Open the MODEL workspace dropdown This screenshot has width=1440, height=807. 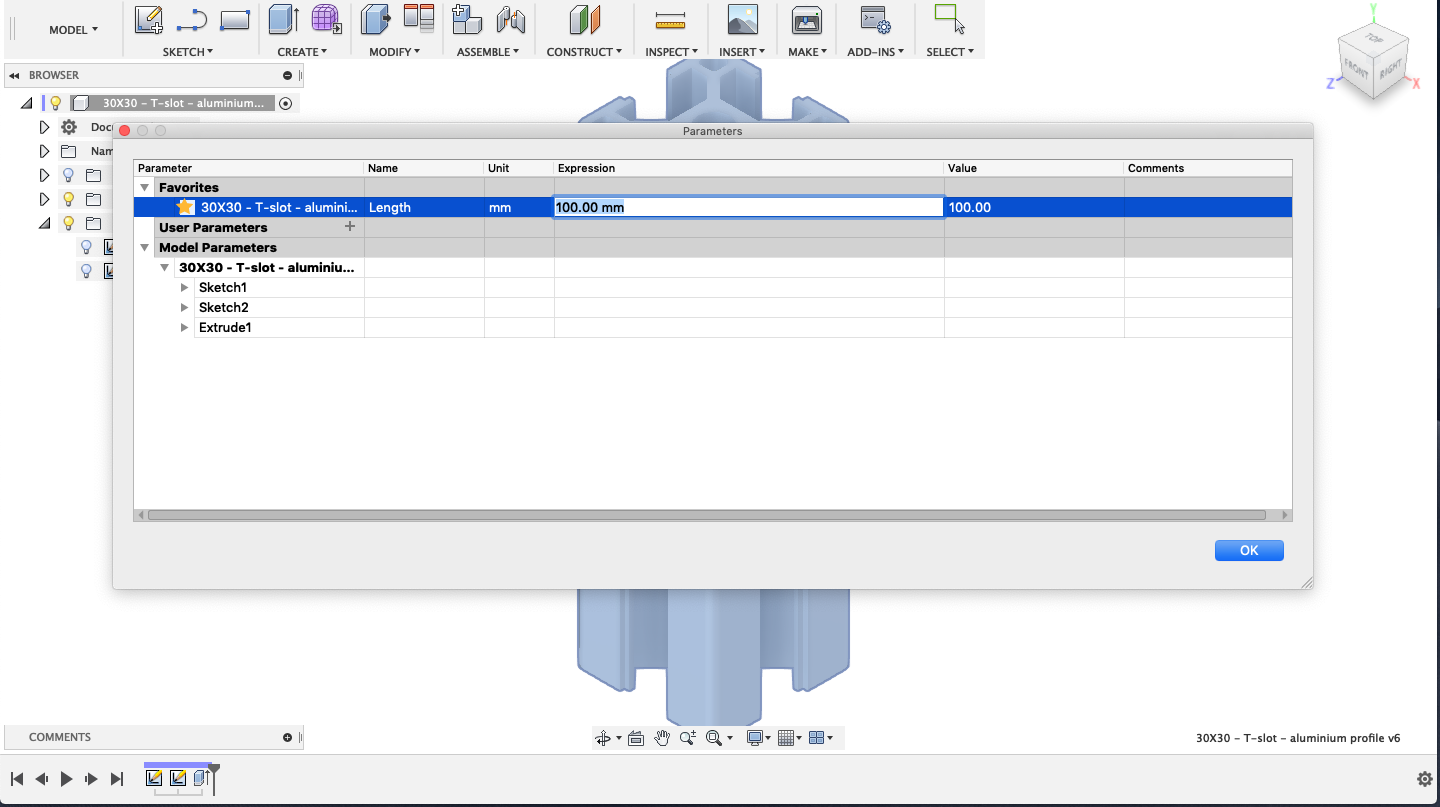[x=73, y=30]
